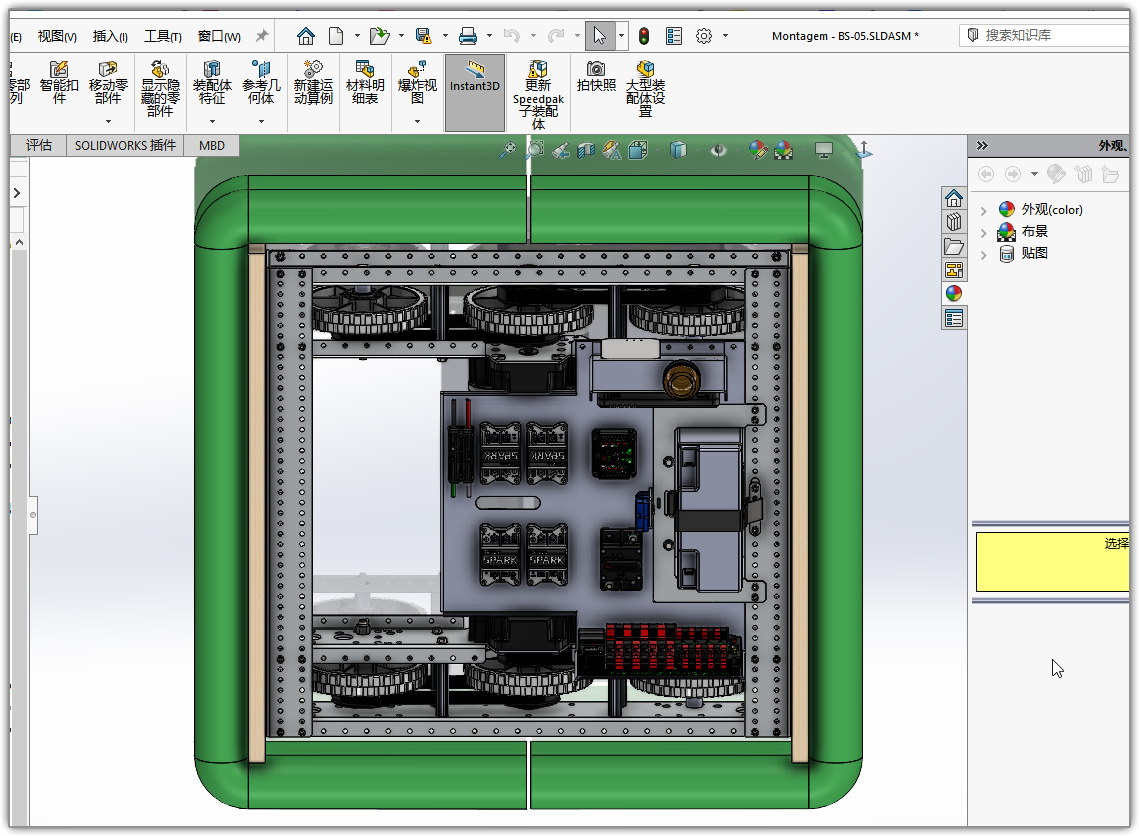Open Custom Properties tab in task pane
Image resolution: width=1139 pixels, height=836 pixels.
pos(954,318)
